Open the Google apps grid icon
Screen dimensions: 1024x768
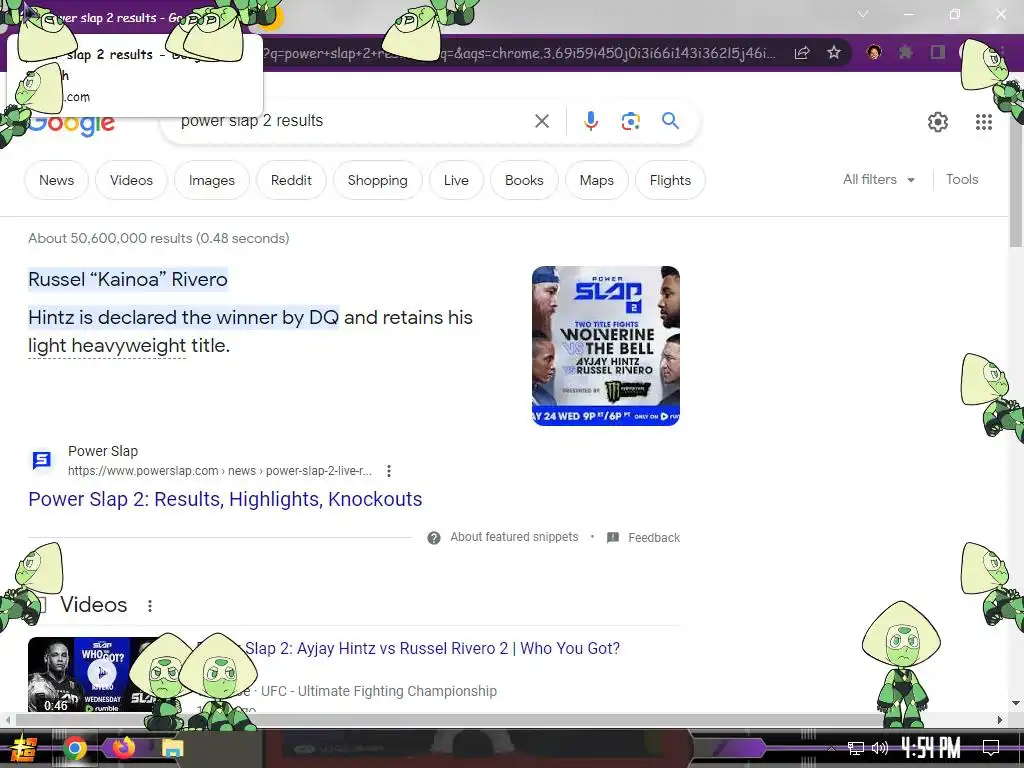984,121
